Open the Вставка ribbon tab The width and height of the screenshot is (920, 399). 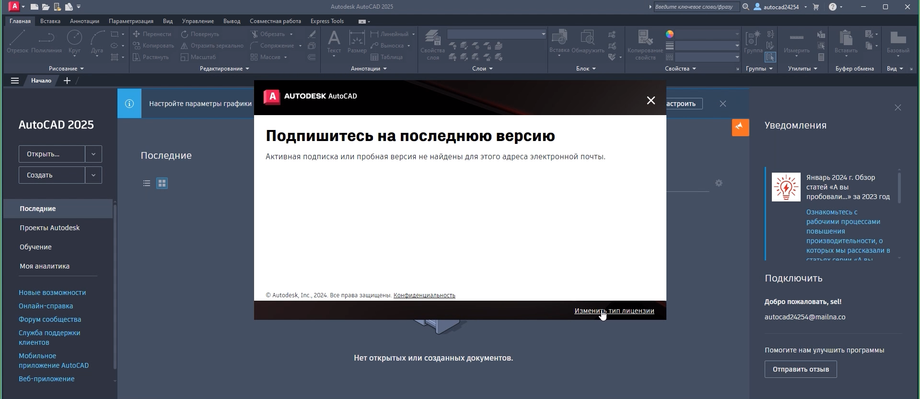coord(50,21)
